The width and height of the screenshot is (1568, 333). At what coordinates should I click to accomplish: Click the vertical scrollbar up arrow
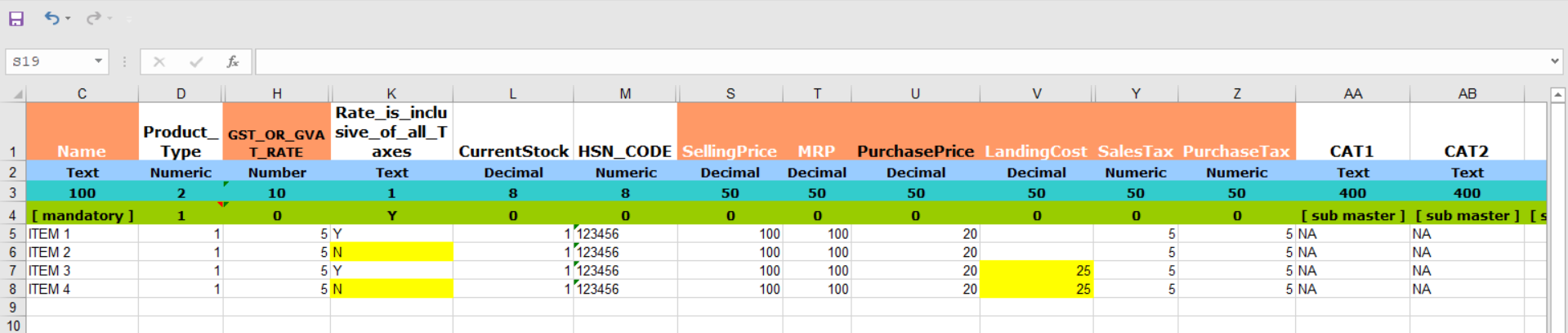pyautogui.click(x=1557, y=95)
